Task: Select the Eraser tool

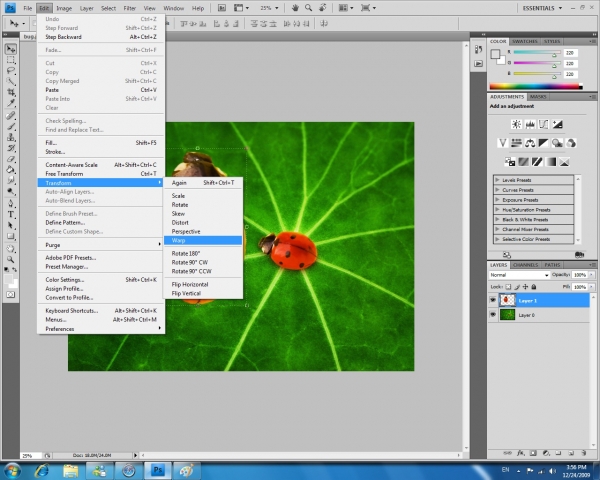Action: (x=11, y=159)
